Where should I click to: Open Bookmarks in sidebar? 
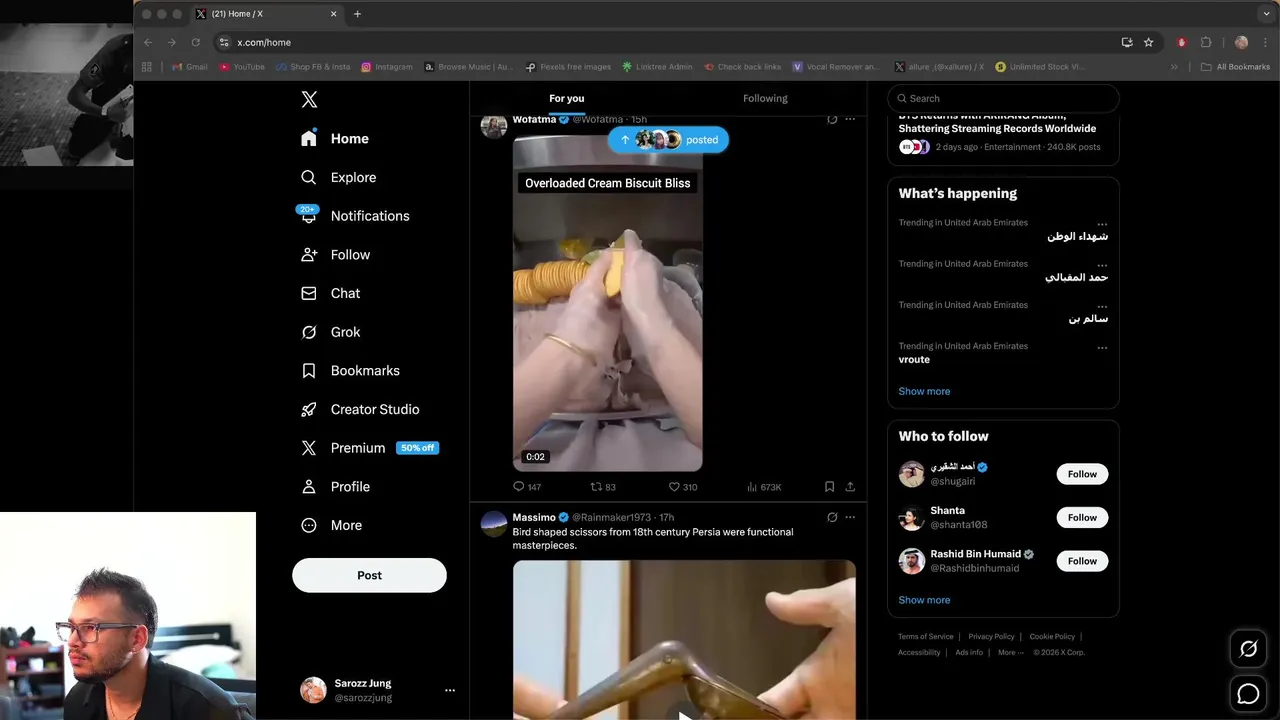pyautogui.click(x=350, y=371)
